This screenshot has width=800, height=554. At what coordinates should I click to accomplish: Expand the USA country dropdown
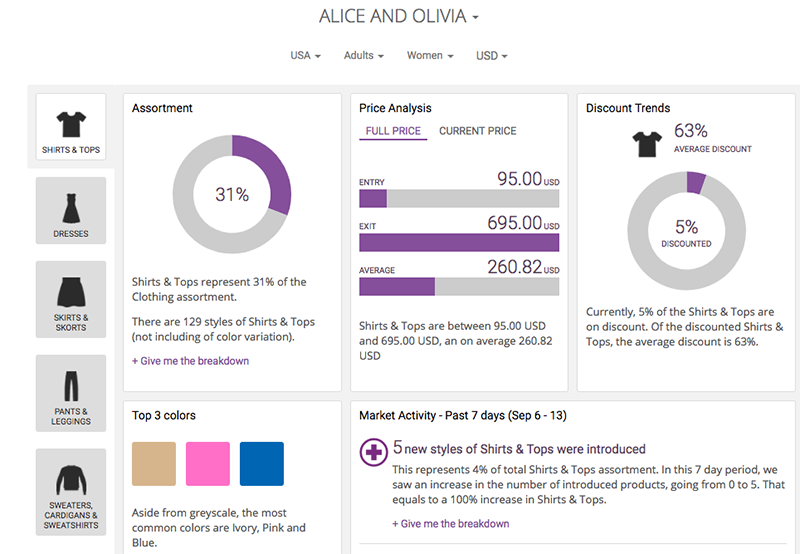coord(305,56)
